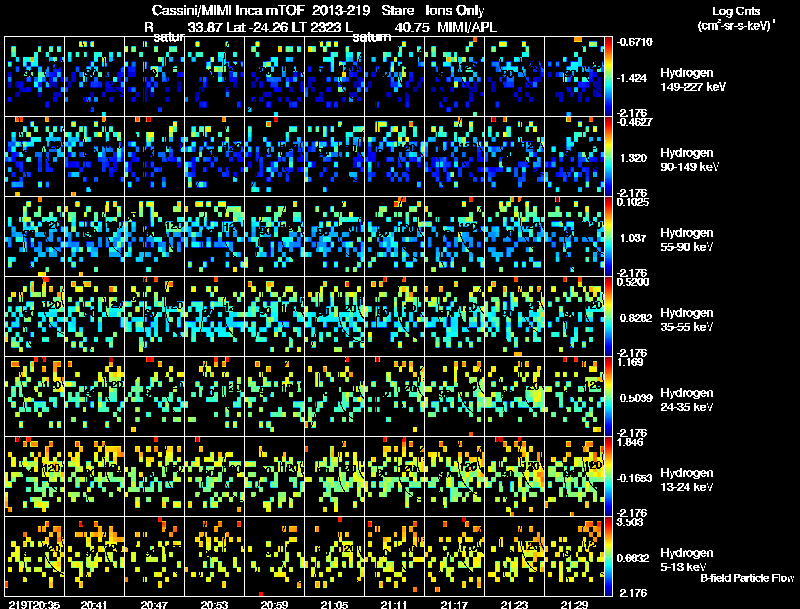Click the Hydrogen 5-13 keV row label
Screen dimensions: 800x609
click(687, 560)
